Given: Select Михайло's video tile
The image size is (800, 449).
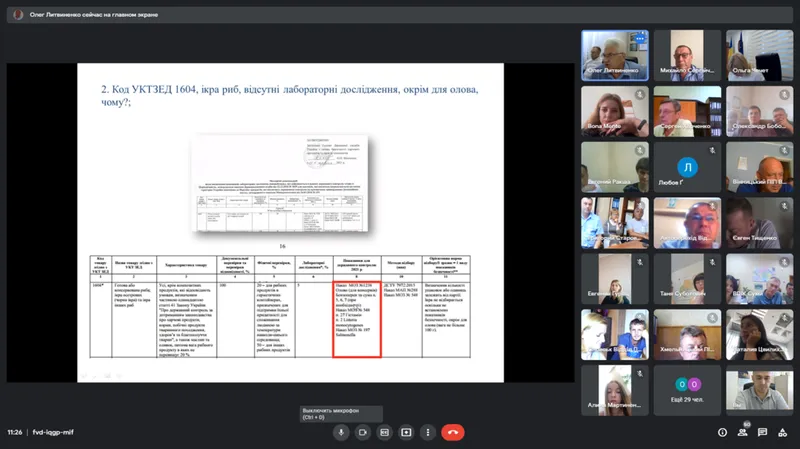Looking at the screenshot, I should pyautogui.click(x=686, y=54).
